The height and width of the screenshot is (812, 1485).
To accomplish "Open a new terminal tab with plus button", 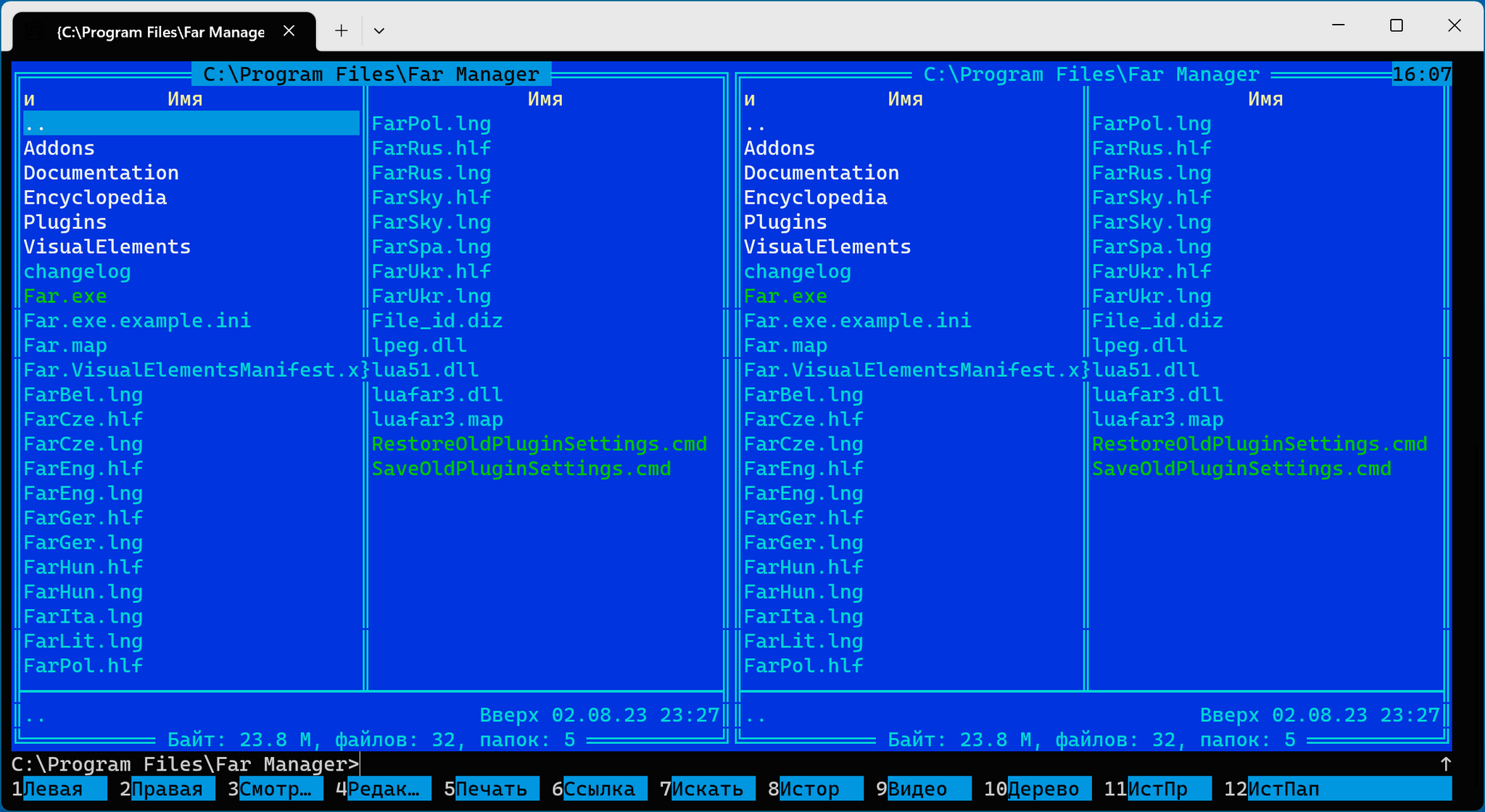I will tap(341, 30).
